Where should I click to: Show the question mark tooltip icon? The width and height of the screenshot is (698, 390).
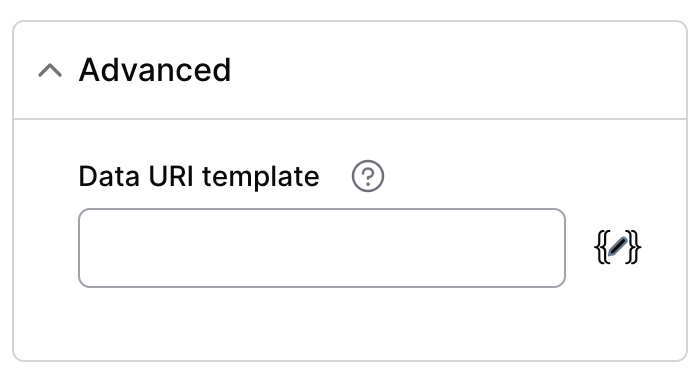click(x=368, y=176)
